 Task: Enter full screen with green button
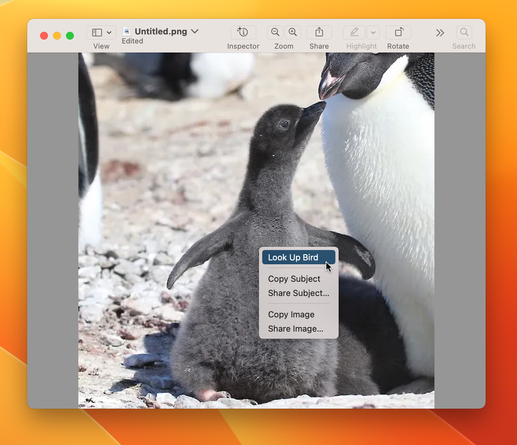coord(70,36)
